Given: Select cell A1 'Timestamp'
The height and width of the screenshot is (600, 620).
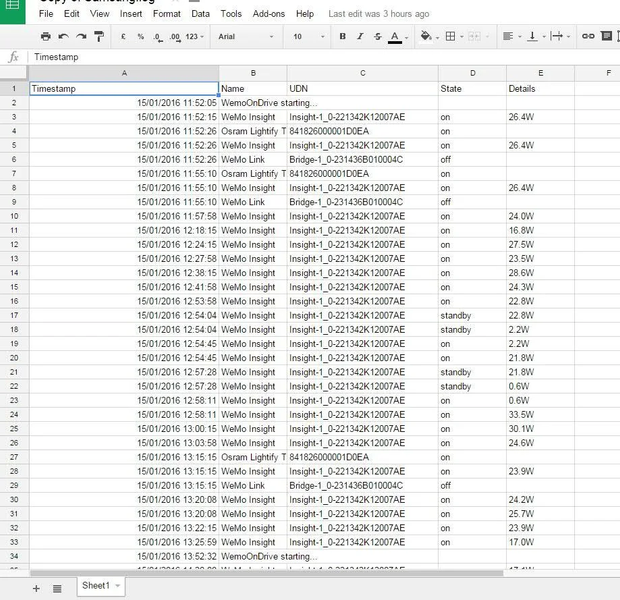Looking at the screenshot, I should 124,89.
